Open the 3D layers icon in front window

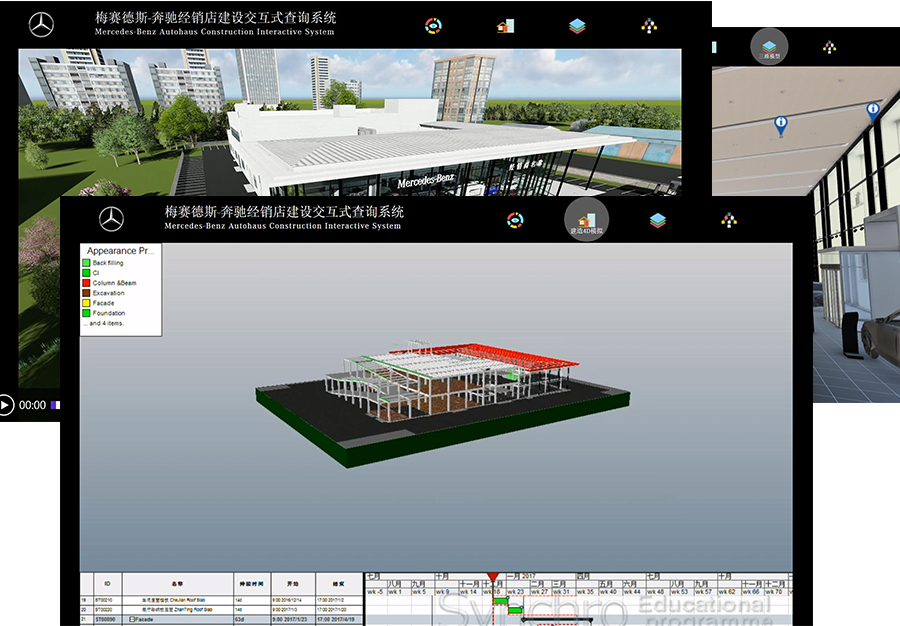658,220
